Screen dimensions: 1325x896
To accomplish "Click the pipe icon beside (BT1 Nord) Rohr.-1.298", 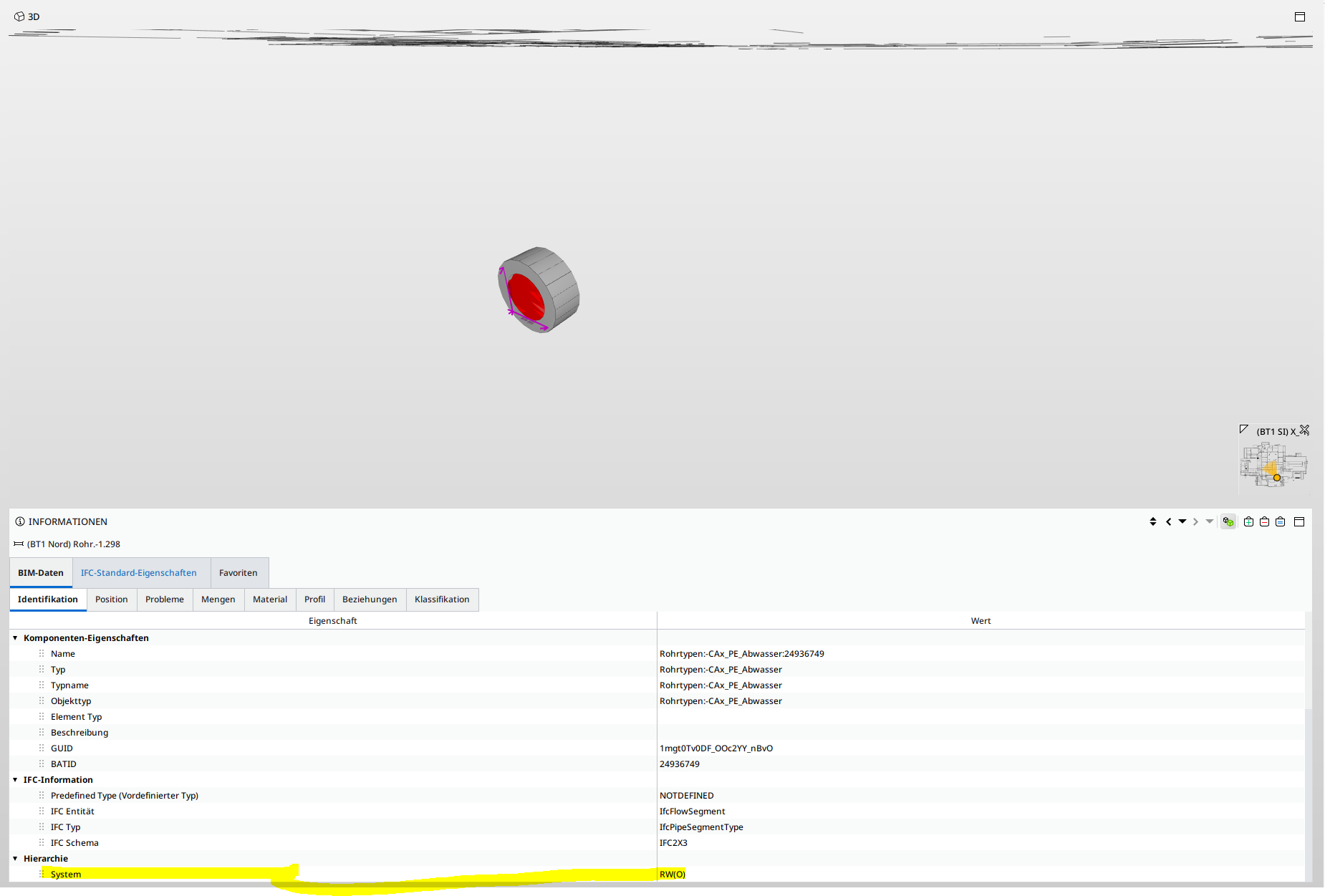I will 19,544.
